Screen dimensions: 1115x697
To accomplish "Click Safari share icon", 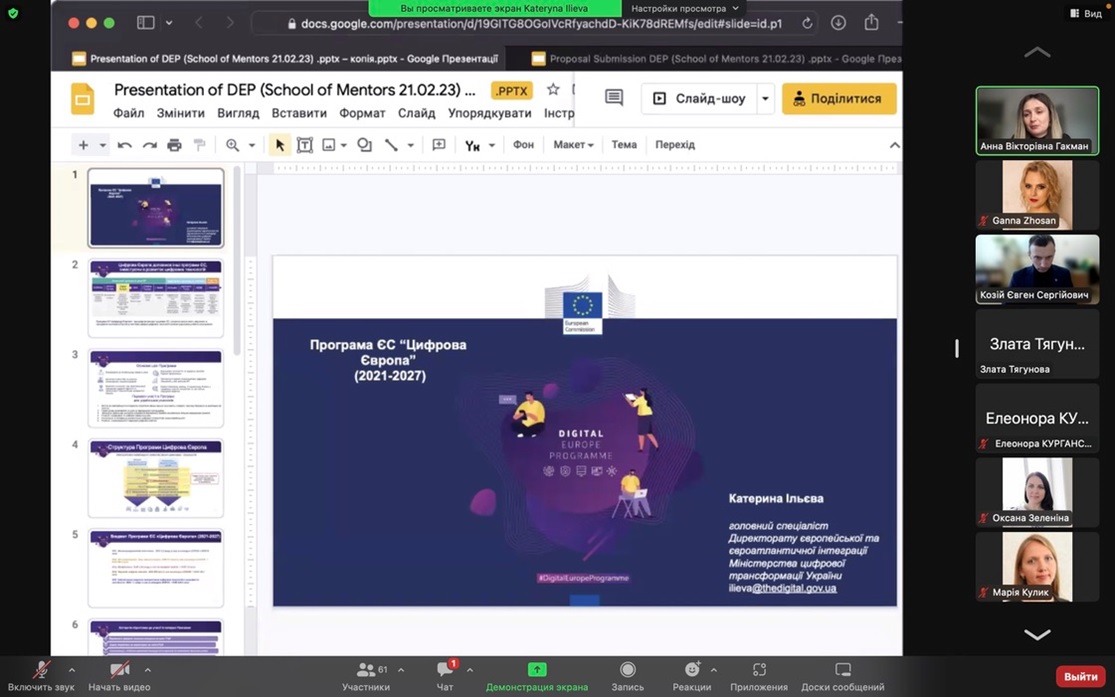I will click(x=871, y=23).
